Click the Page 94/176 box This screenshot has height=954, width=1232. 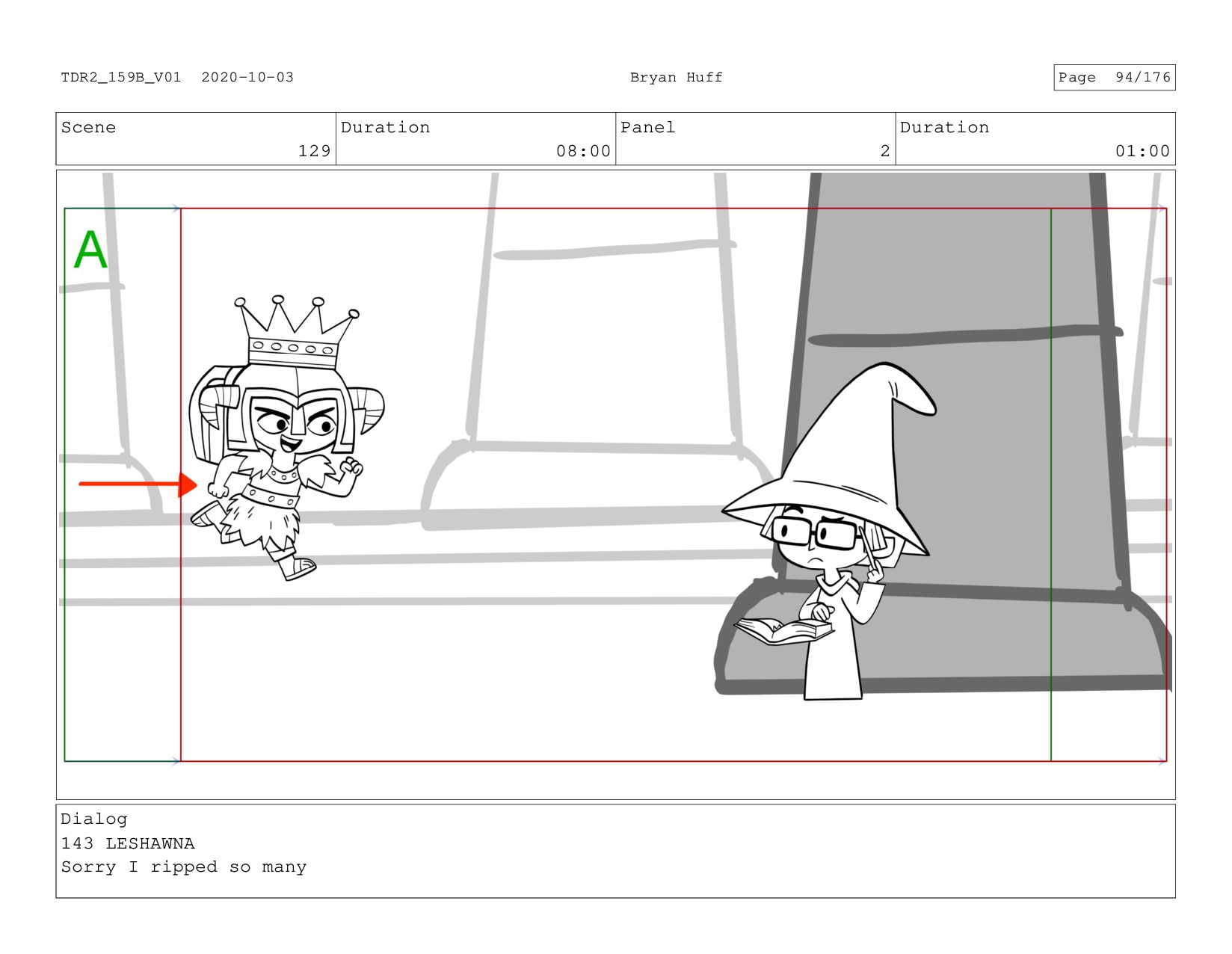tap(1114, 77)
